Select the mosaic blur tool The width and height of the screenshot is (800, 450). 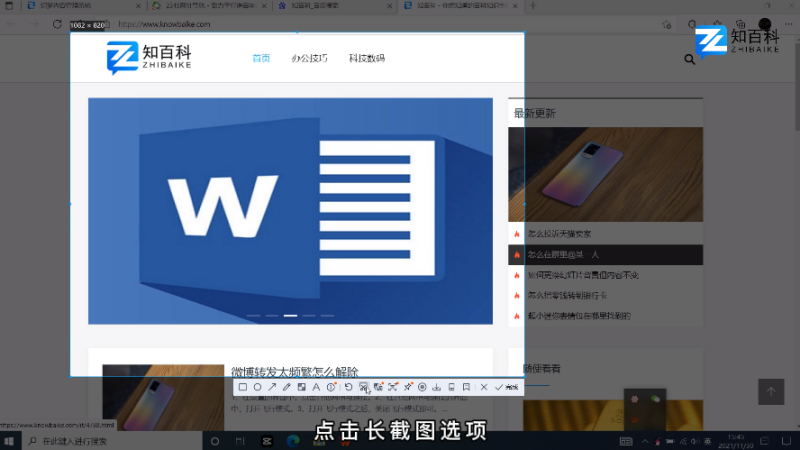coord(302,387)
